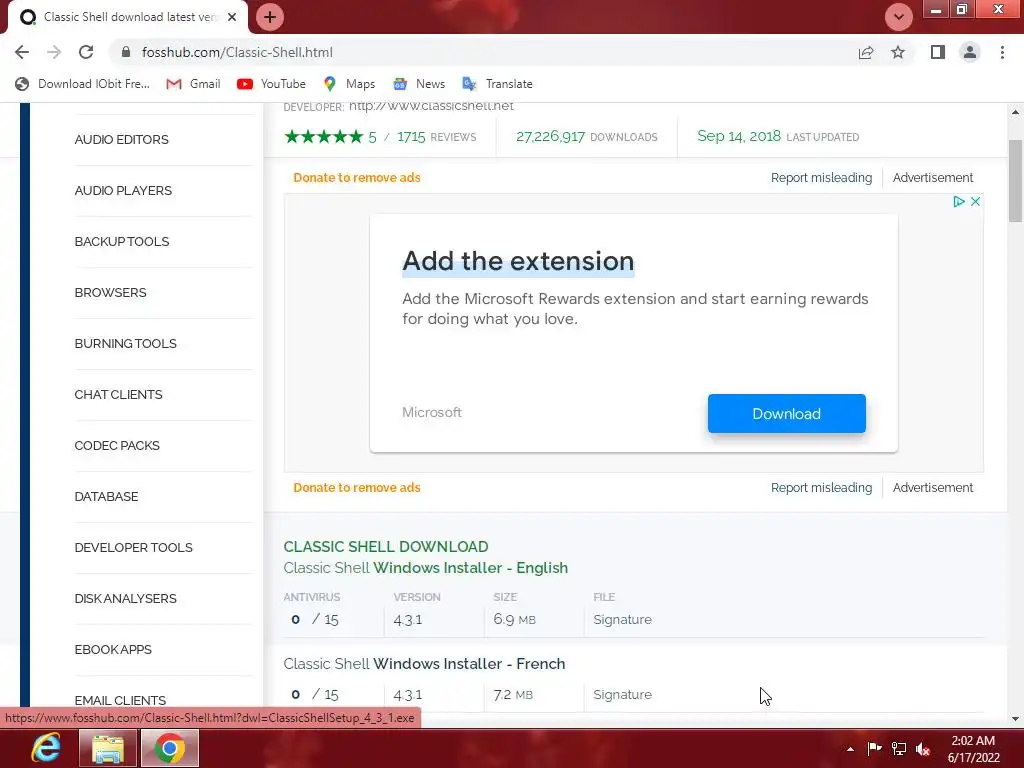Open the Translate bookmark
The height and width of the screenshot is (768, 1024).
[498, 84]
